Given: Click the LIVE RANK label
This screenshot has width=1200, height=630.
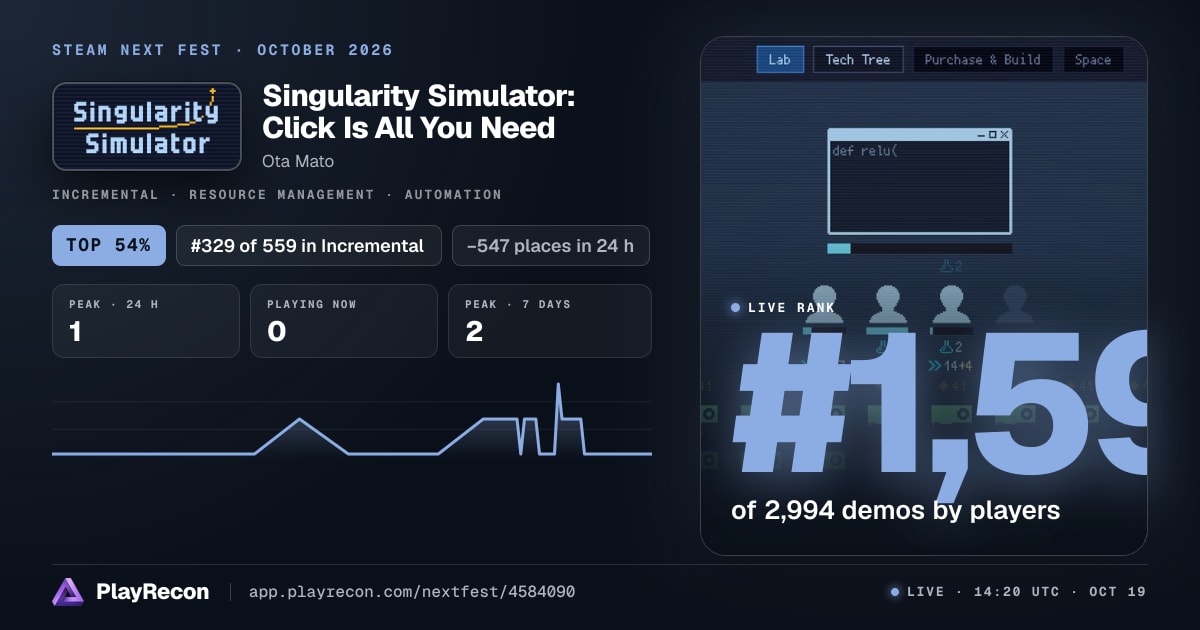Looking at the screenshot, I should 791,308.
